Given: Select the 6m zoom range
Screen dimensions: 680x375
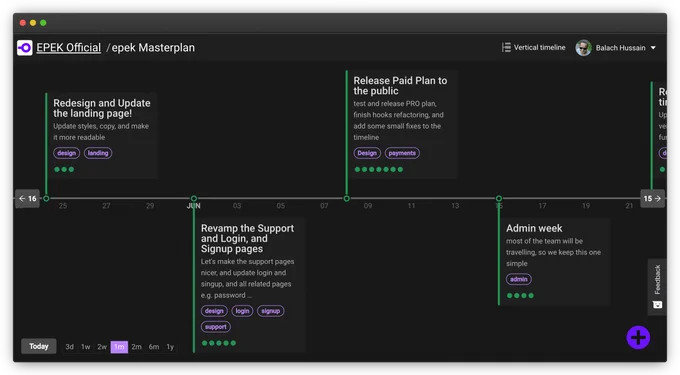Looking at the screenshot, I should pos(154,347).
